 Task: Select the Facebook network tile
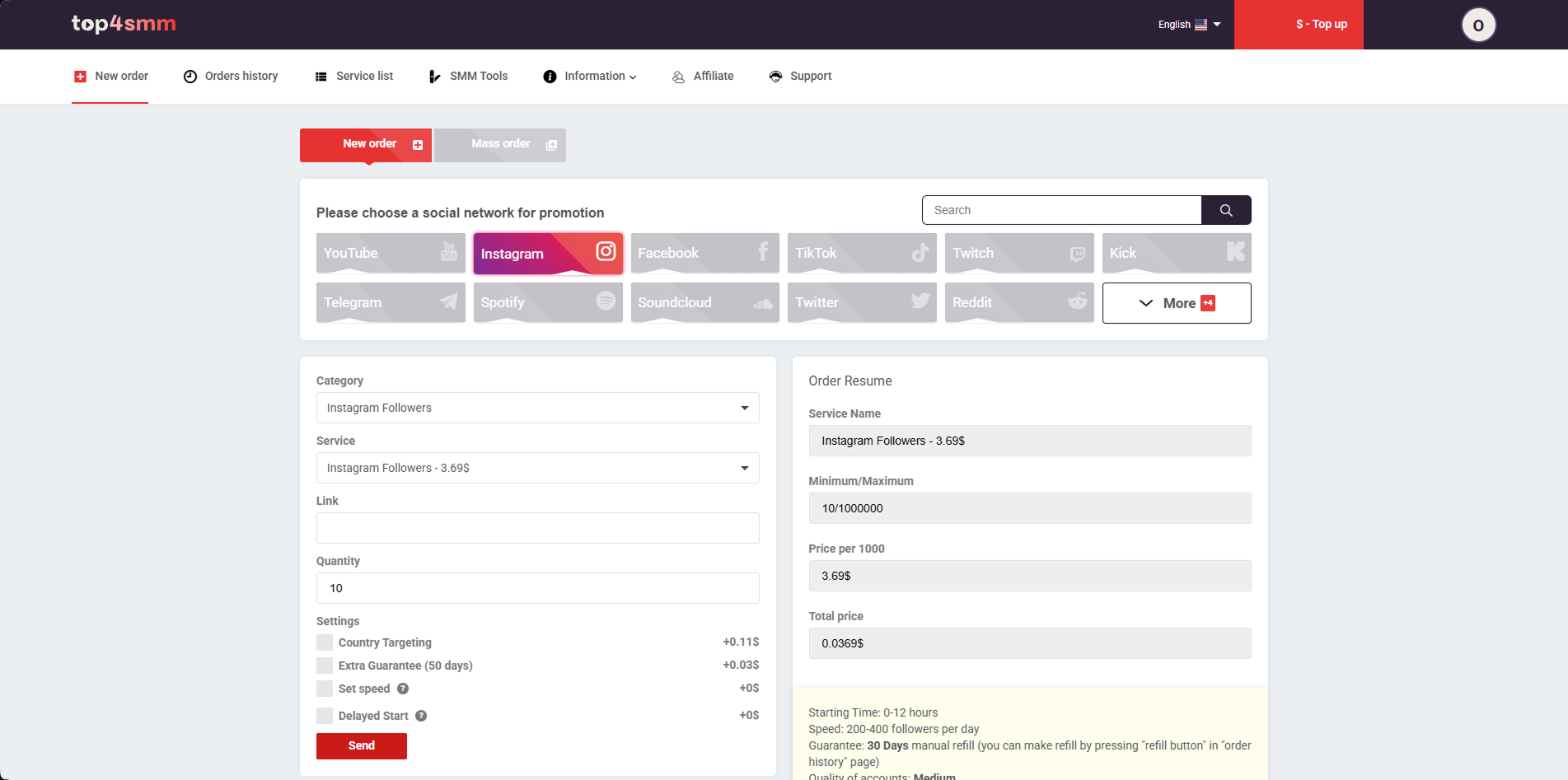tap(705, 253)
